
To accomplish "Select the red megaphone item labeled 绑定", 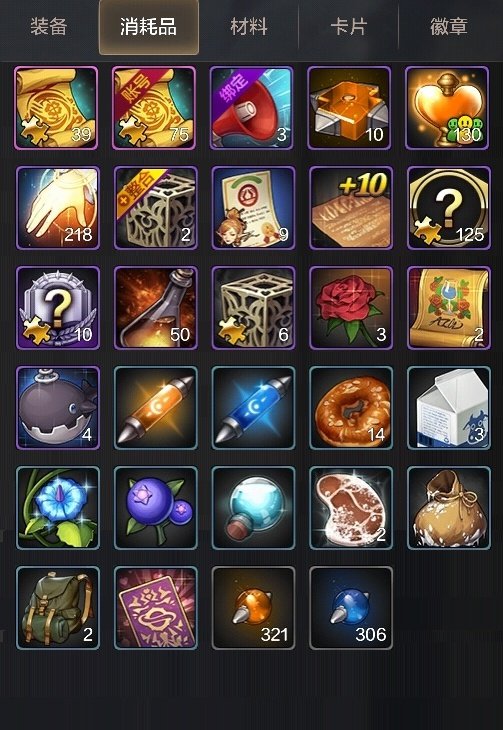I will point(252,108).
